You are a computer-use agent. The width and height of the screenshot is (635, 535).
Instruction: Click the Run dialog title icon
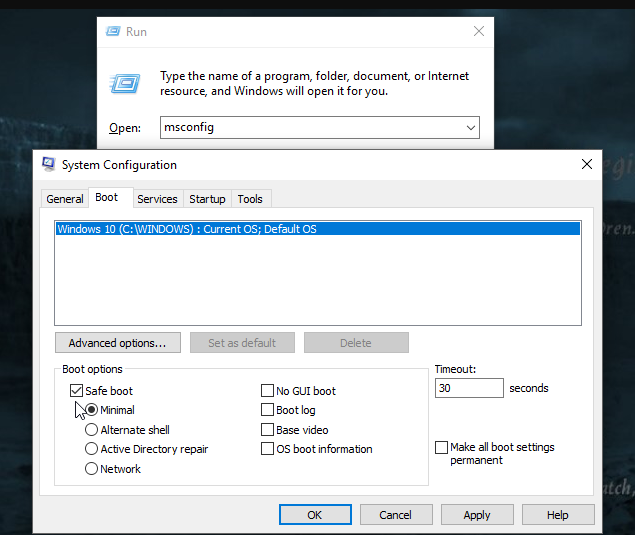(113, 31)
